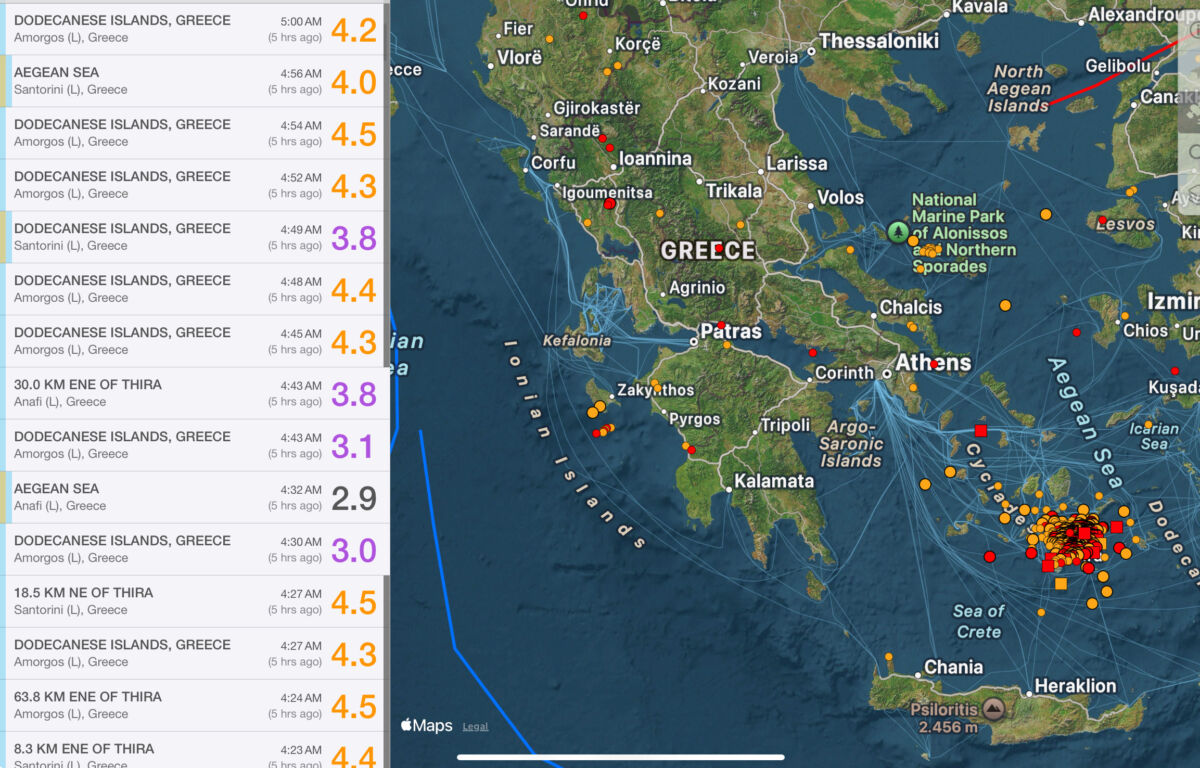The width and height of the screenshot is (1200, 768).
Task: Tap the red quake dot at Patras
Action: (721, 325)
